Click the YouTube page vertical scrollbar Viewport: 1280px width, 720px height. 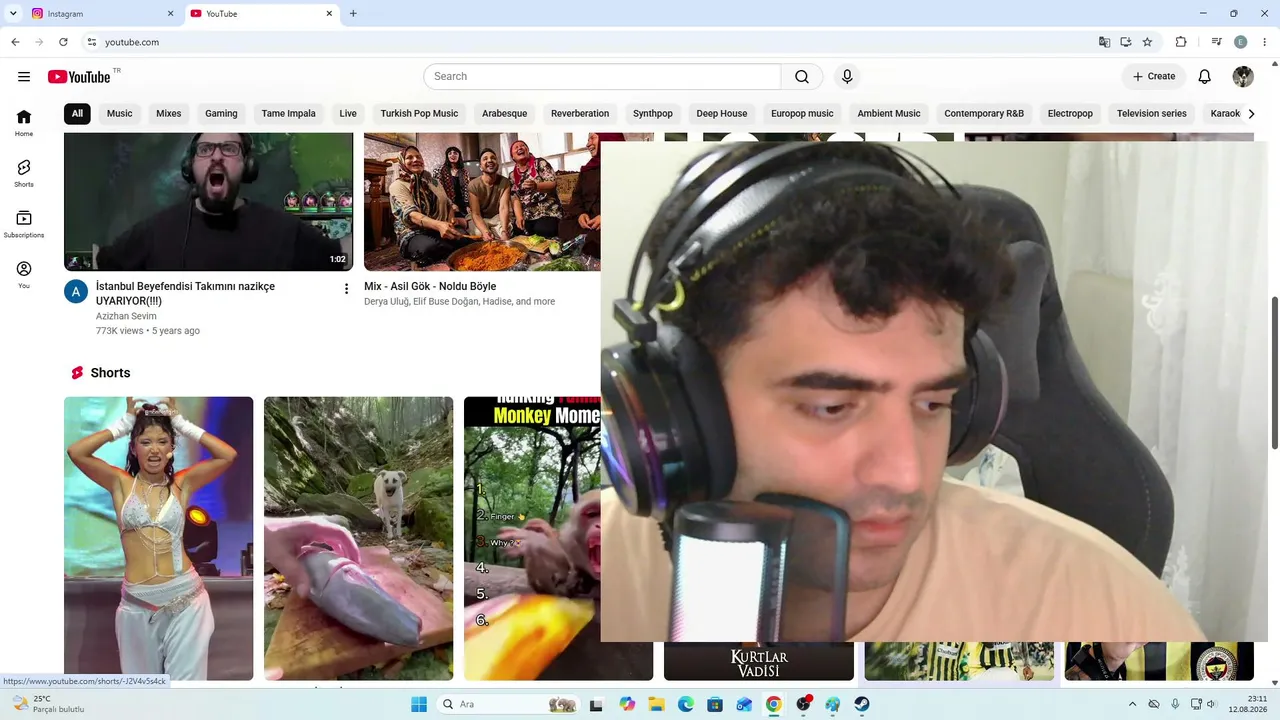[x=1274, y=372]
